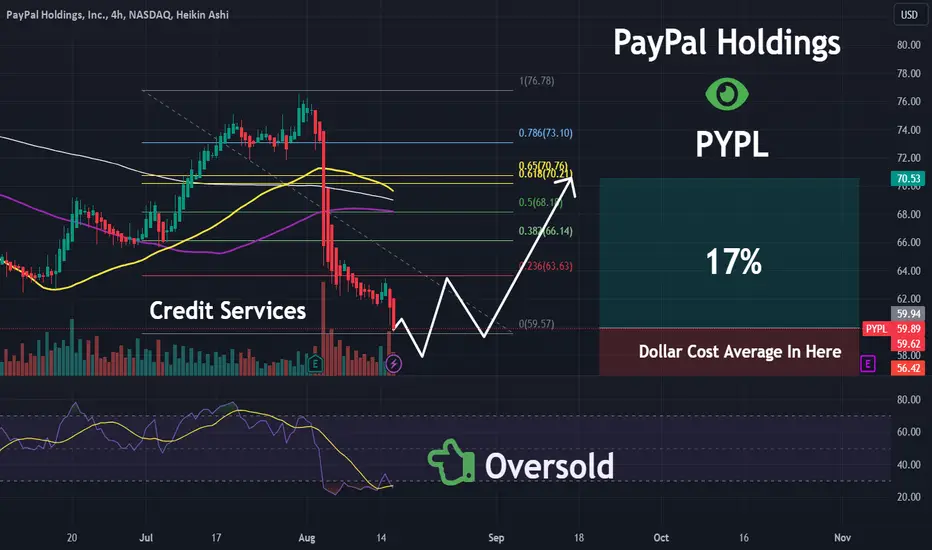The image size is (932, 550).
Task: Click 60.00 on the oscillator scale
Action: tap(909, 432)
